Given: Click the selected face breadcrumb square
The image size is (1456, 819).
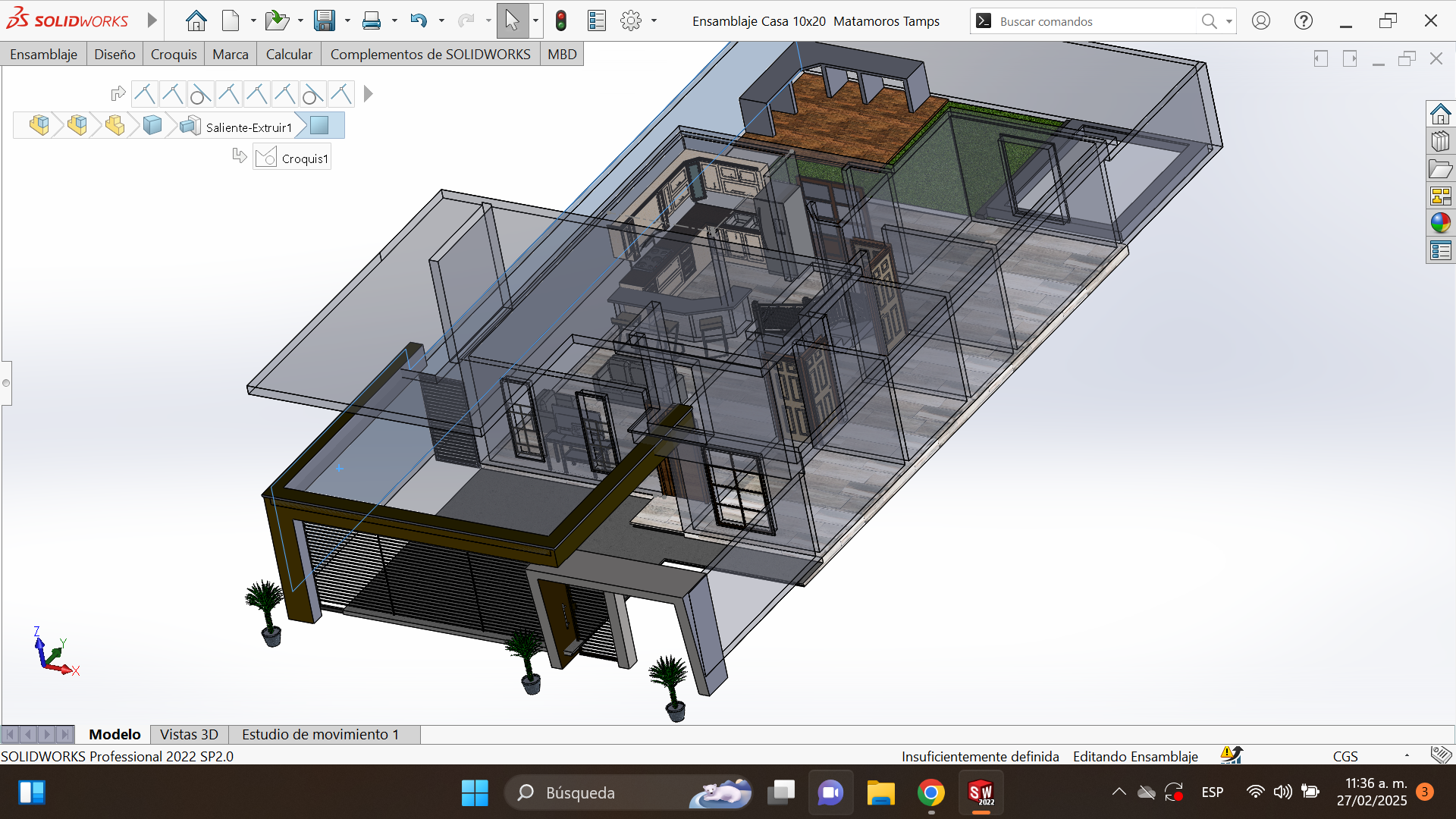Looking at the screenshot, I should 319,125.
